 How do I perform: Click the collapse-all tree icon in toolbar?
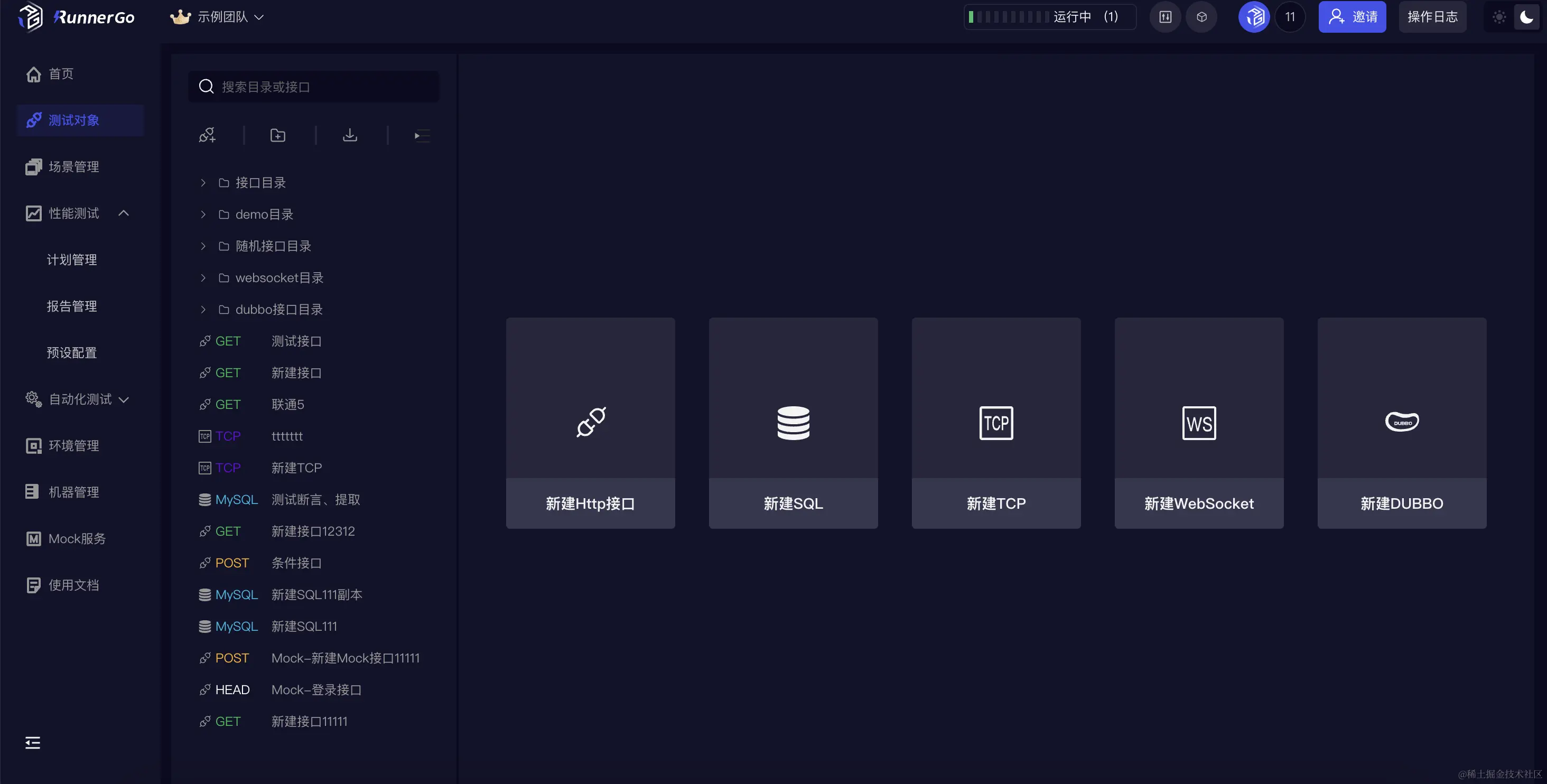tap(422, 136)
